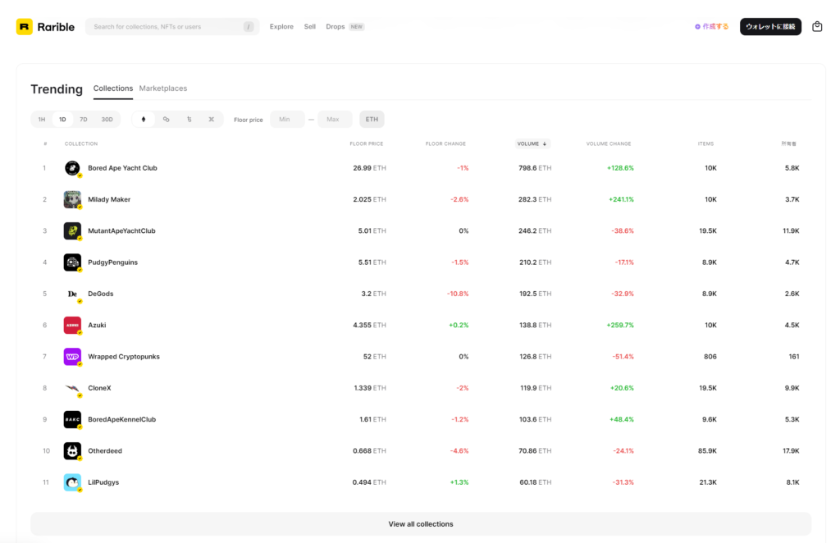Open Azuki collection name

97,325
